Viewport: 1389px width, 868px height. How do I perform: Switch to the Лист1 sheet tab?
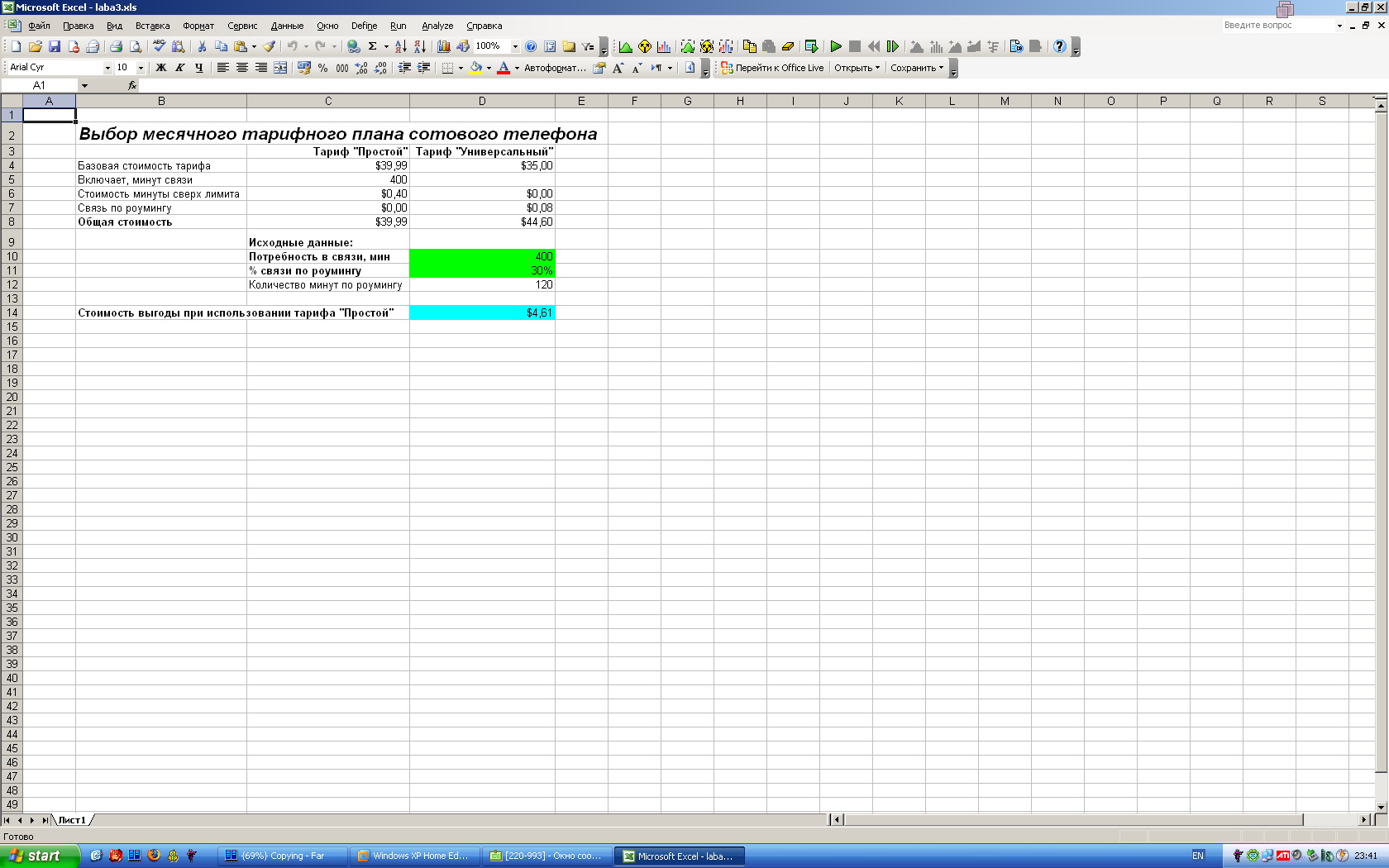tap(72, 820)
